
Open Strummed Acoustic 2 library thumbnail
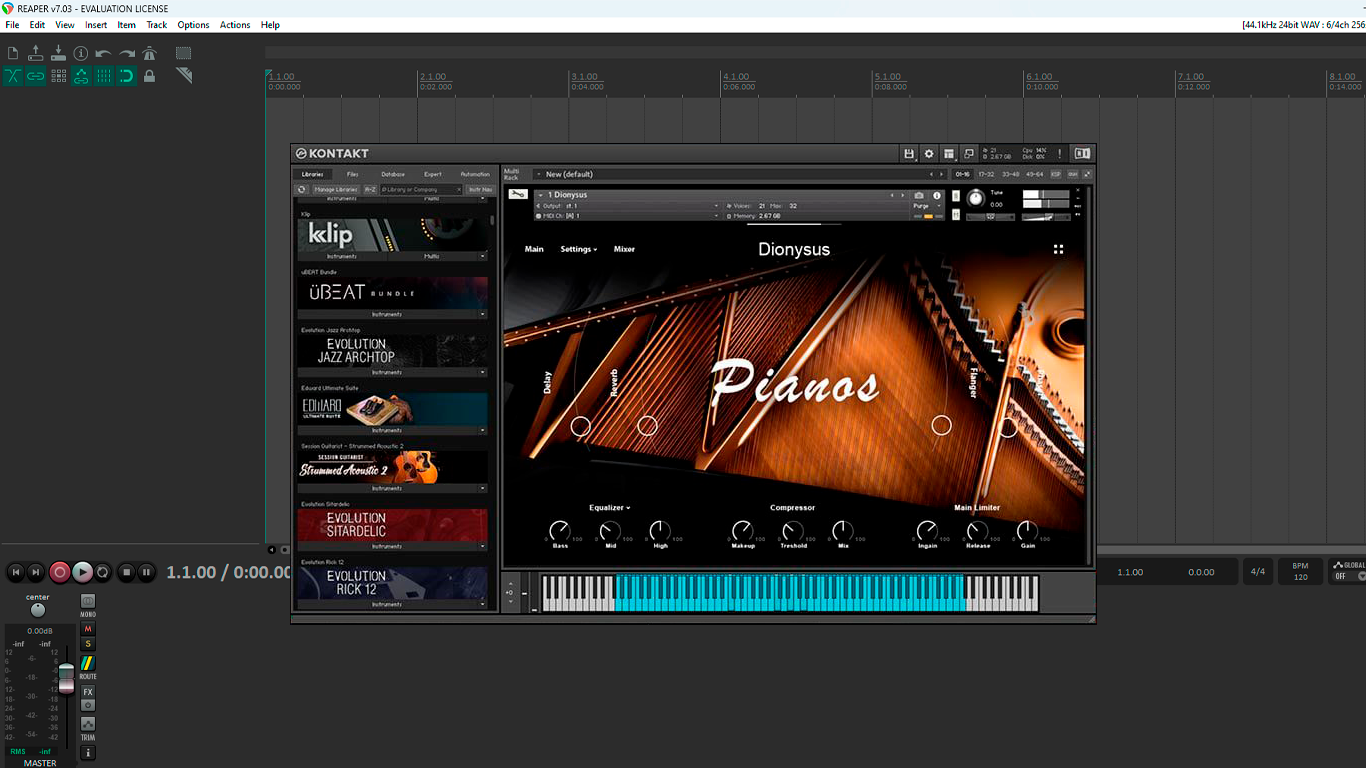coord(393,467)
